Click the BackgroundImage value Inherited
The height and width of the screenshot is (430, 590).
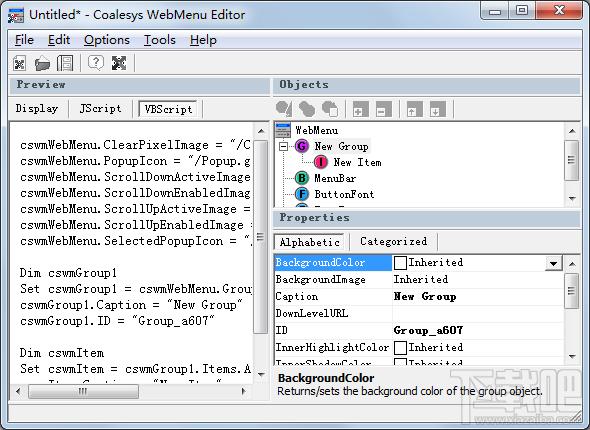(421, 280)
